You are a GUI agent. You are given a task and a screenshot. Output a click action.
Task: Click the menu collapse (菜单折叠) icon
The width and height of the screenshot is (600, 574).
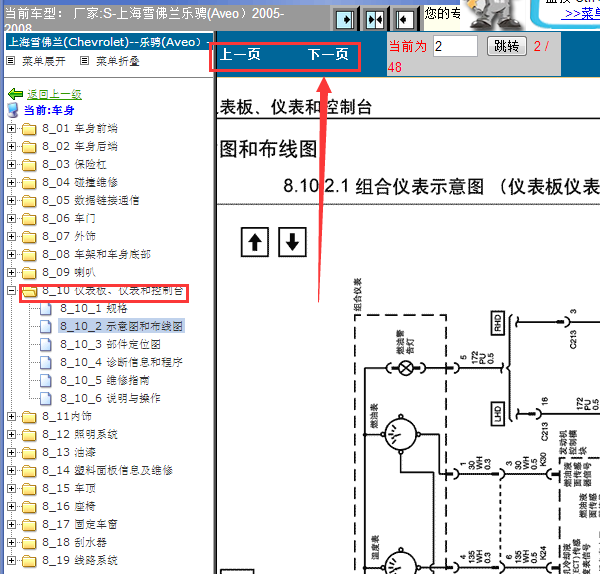pos(84,61)
